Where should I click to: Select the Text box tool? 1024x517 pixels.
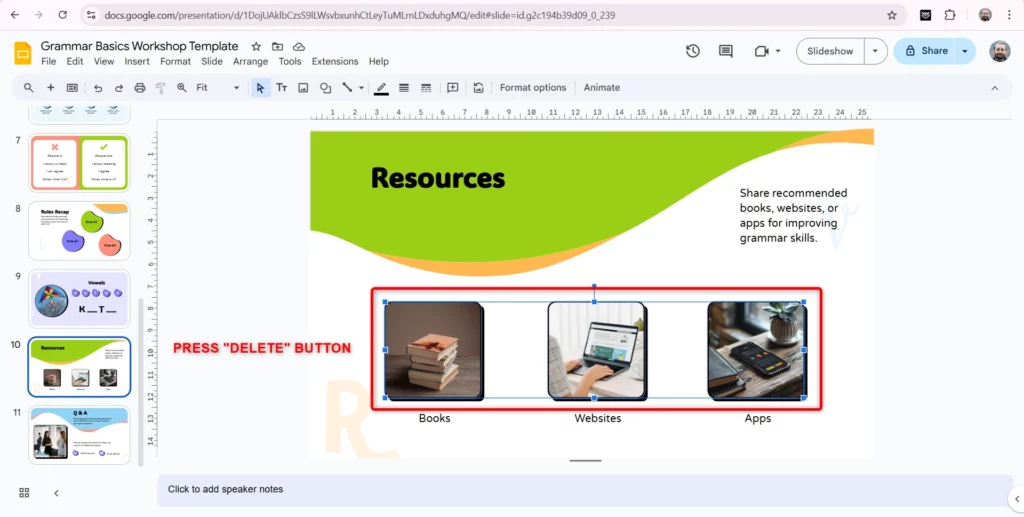(280, 88)
